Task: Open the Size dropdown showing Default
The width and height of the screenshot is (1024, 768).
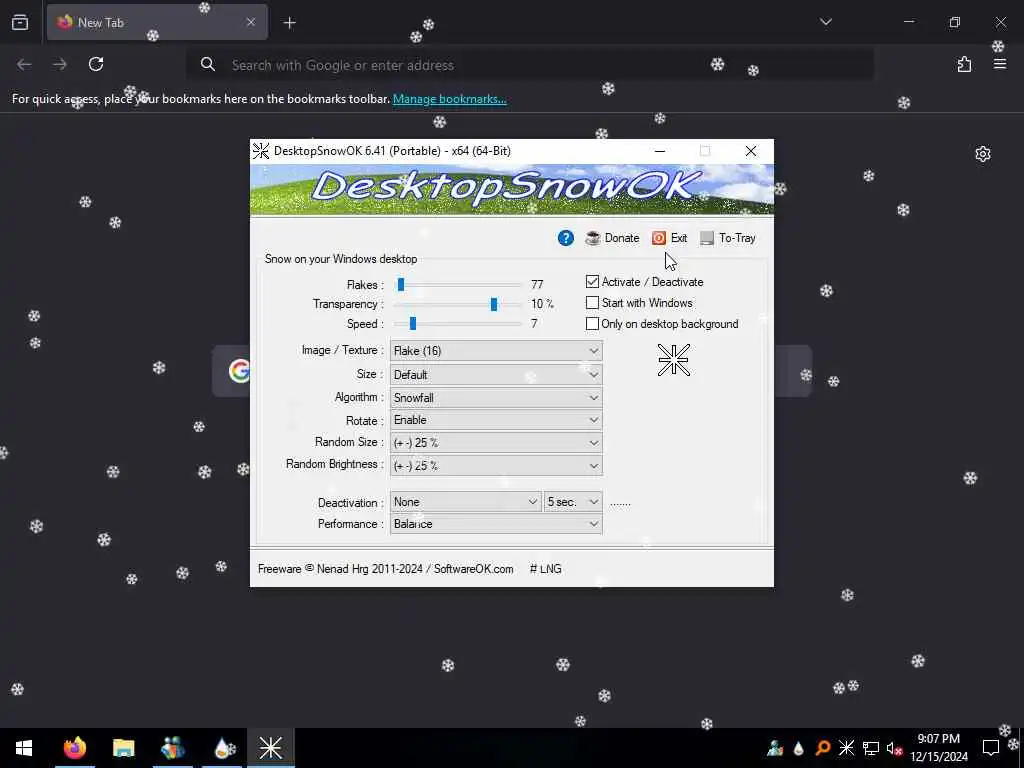Action: 496,374
